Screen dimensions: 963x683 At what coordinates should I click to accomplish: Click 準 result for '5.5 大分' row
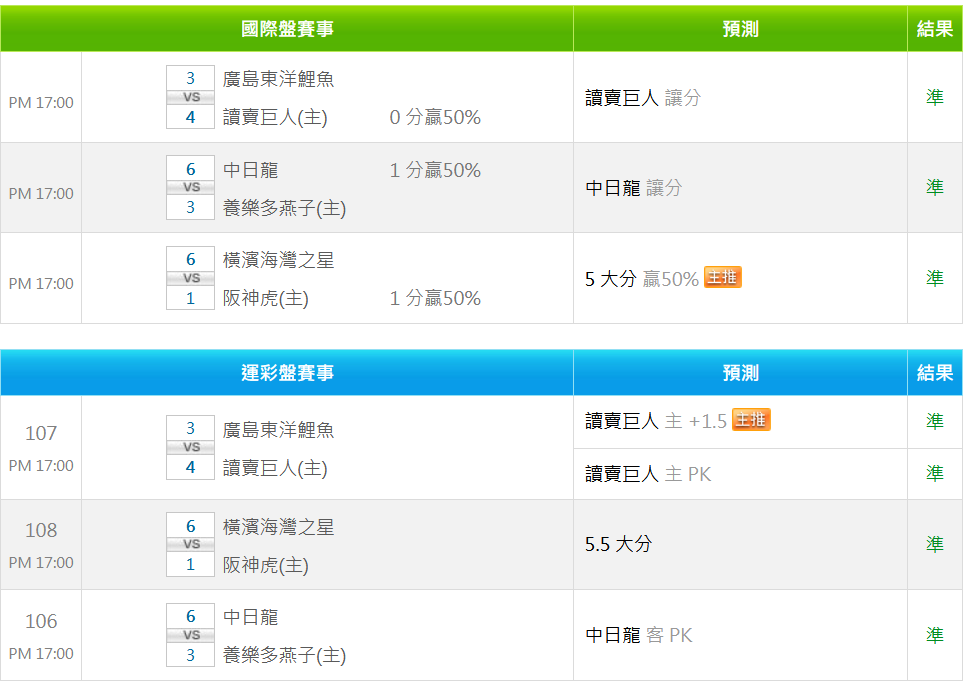coord(935,544)
